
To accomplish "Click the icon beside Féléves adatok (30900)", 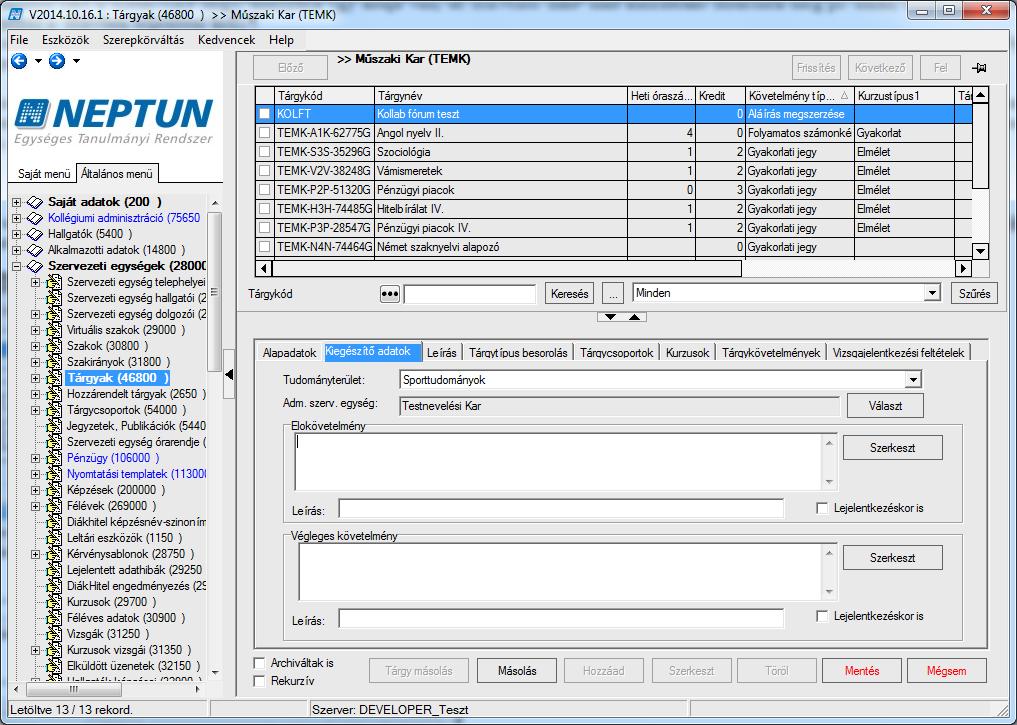I will click(x=54, y=617).
